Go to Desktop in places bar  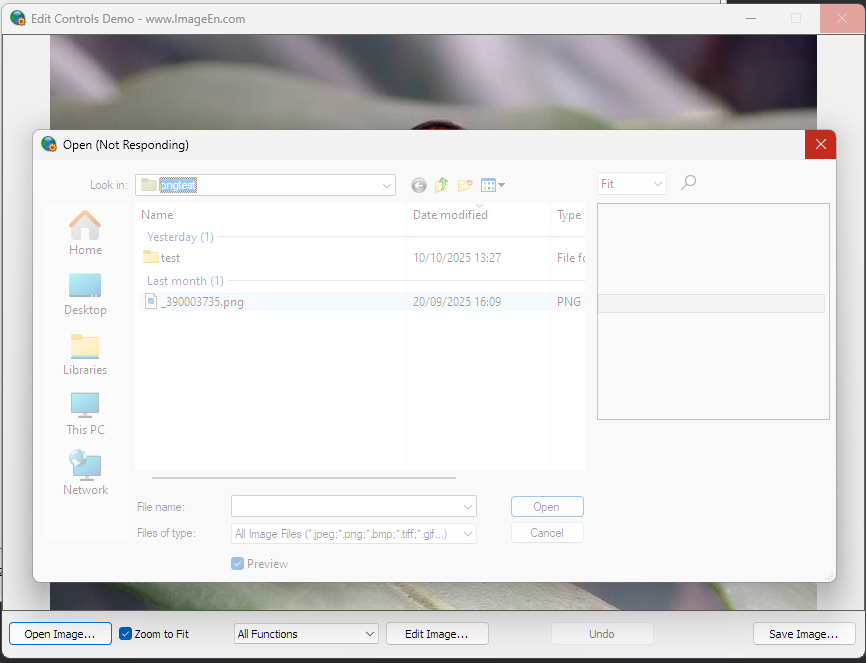(85, 294)
